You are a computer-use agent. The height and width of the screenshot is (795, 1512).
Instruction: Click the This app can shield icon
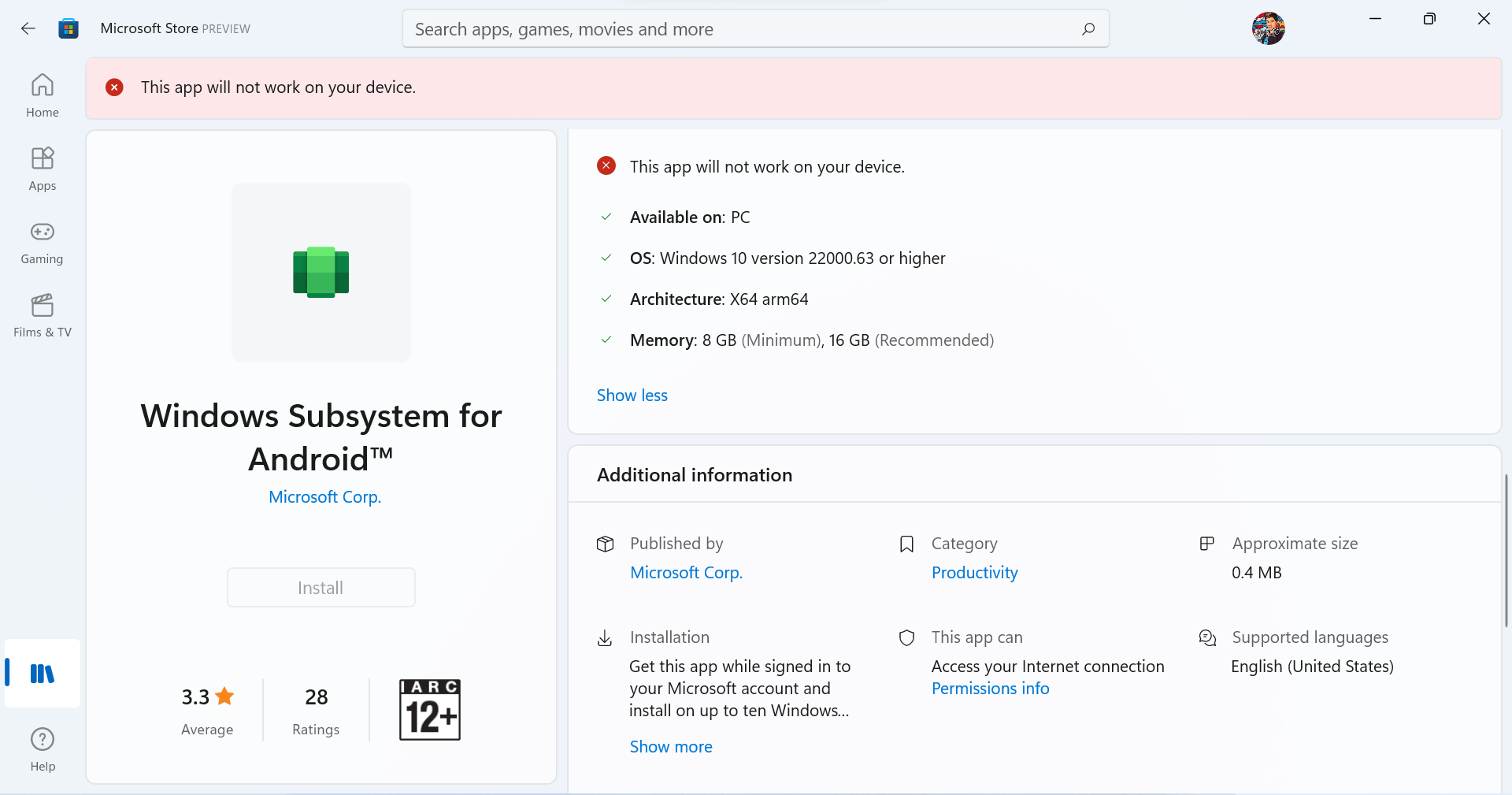(906, 637)
